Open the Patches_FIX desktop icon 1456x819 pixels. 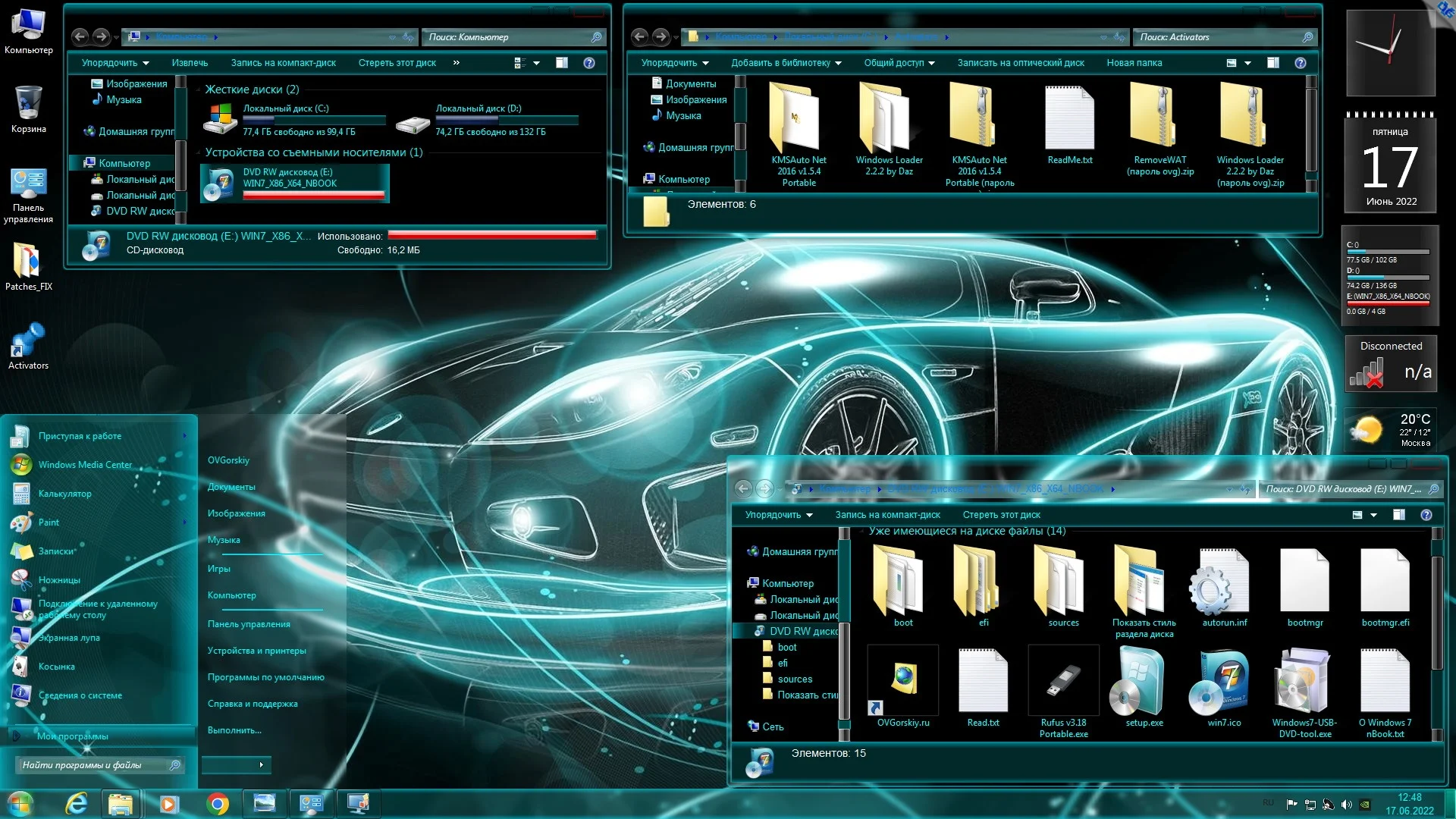coord(28,262)
